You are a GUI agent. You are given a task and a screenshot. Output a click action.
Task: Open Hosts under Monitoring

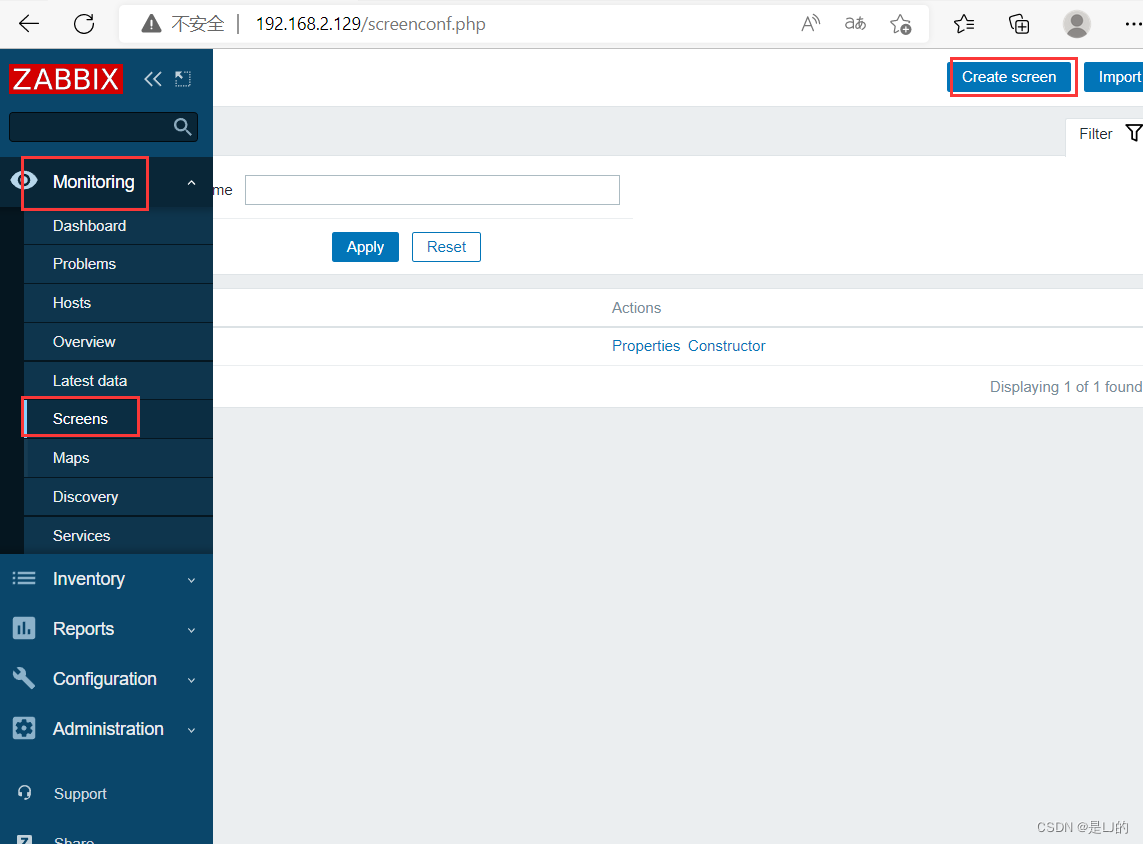point(118,302)
